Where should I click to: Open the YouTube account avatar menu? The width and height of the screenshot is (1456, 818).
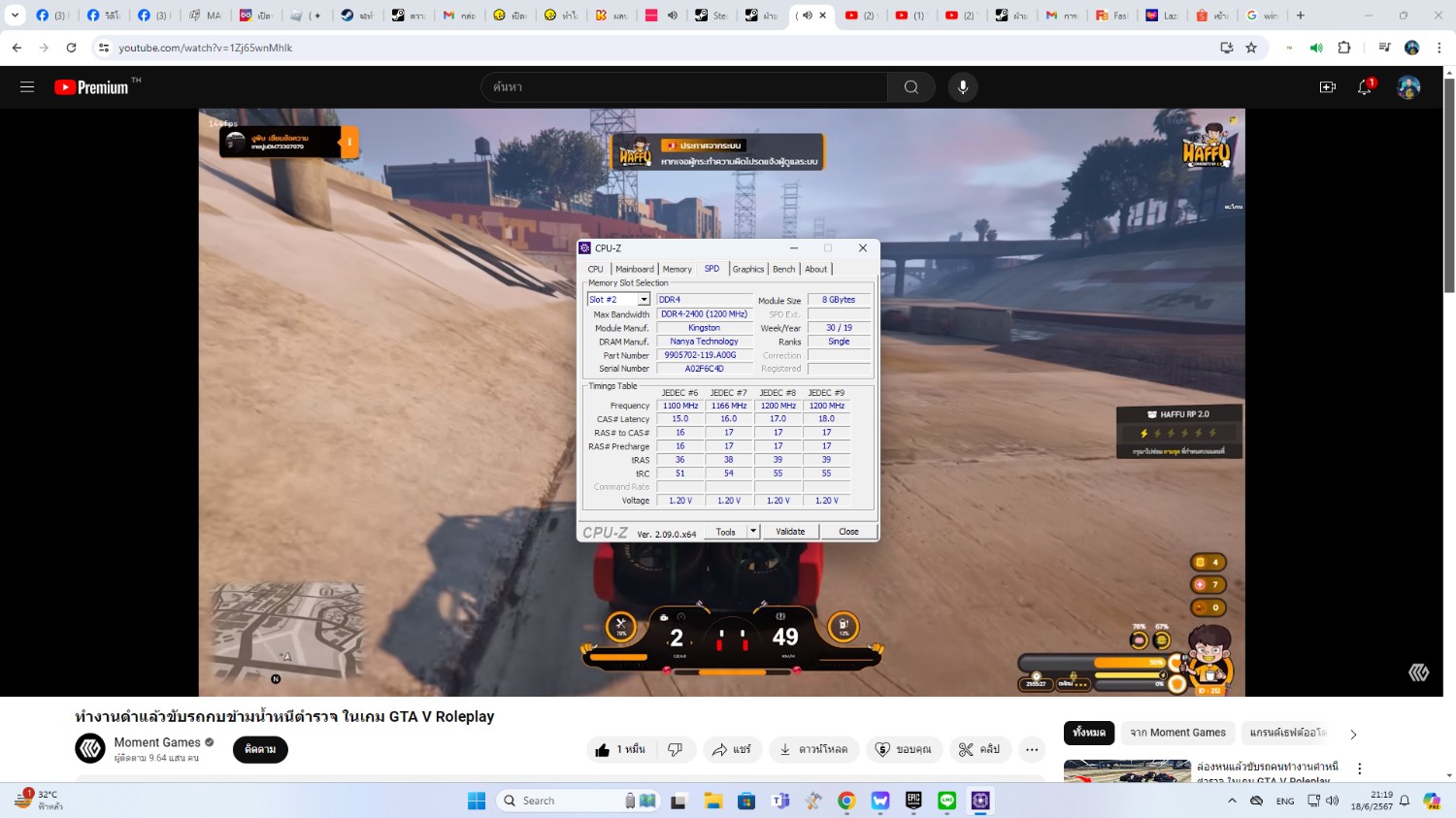pyautogui.click(x=1408, y=87)
